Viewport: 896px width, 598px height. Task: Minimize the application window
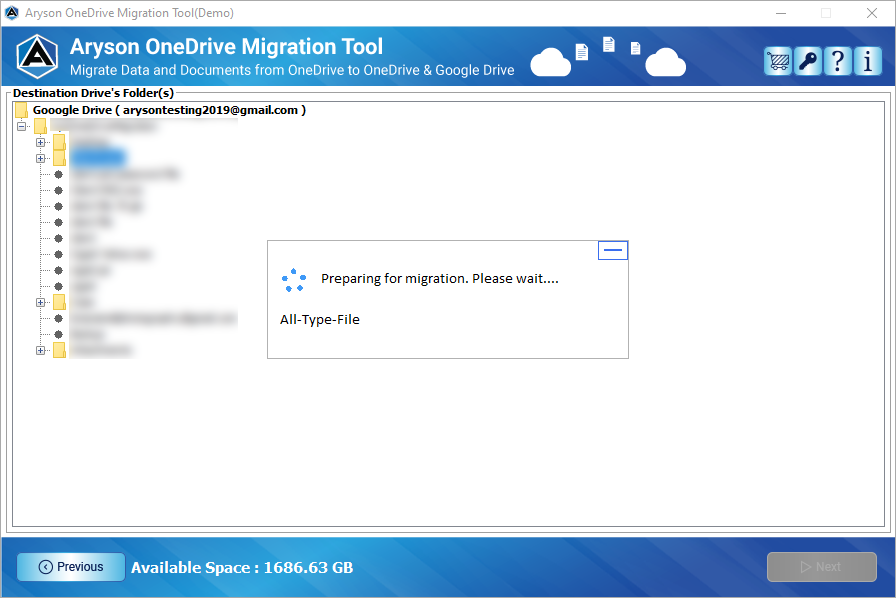781,13
